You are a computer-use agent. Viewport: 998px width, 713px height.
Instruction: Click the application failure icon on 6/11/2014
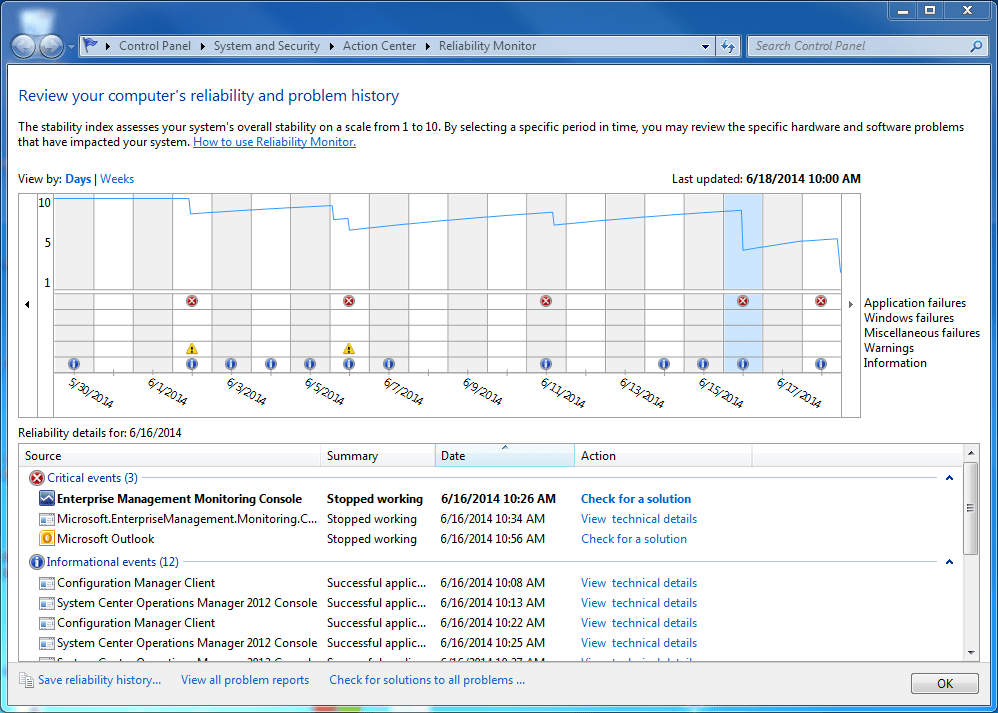[x=545, y=300]
